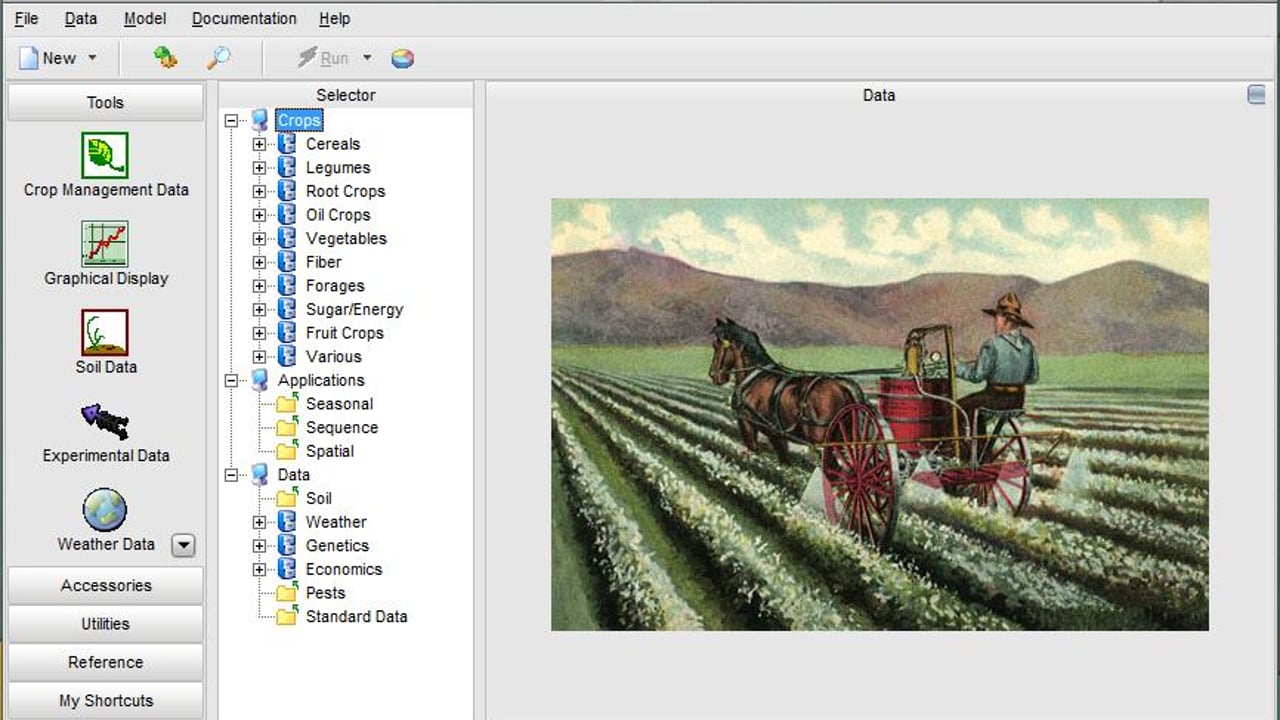Open the Reference panel

[x=105, y=662]
